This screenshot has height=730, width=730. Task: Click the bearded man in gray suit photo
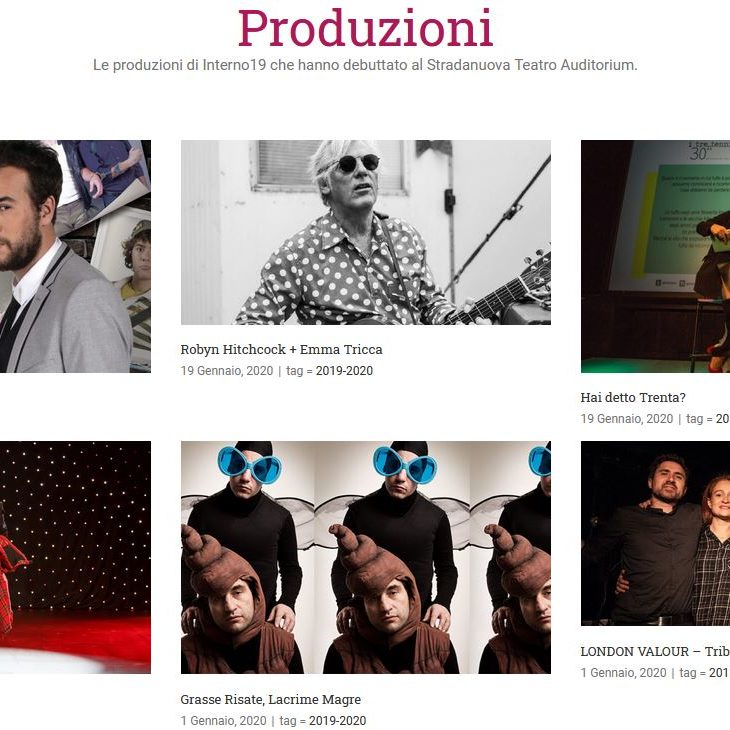[75, 257]
